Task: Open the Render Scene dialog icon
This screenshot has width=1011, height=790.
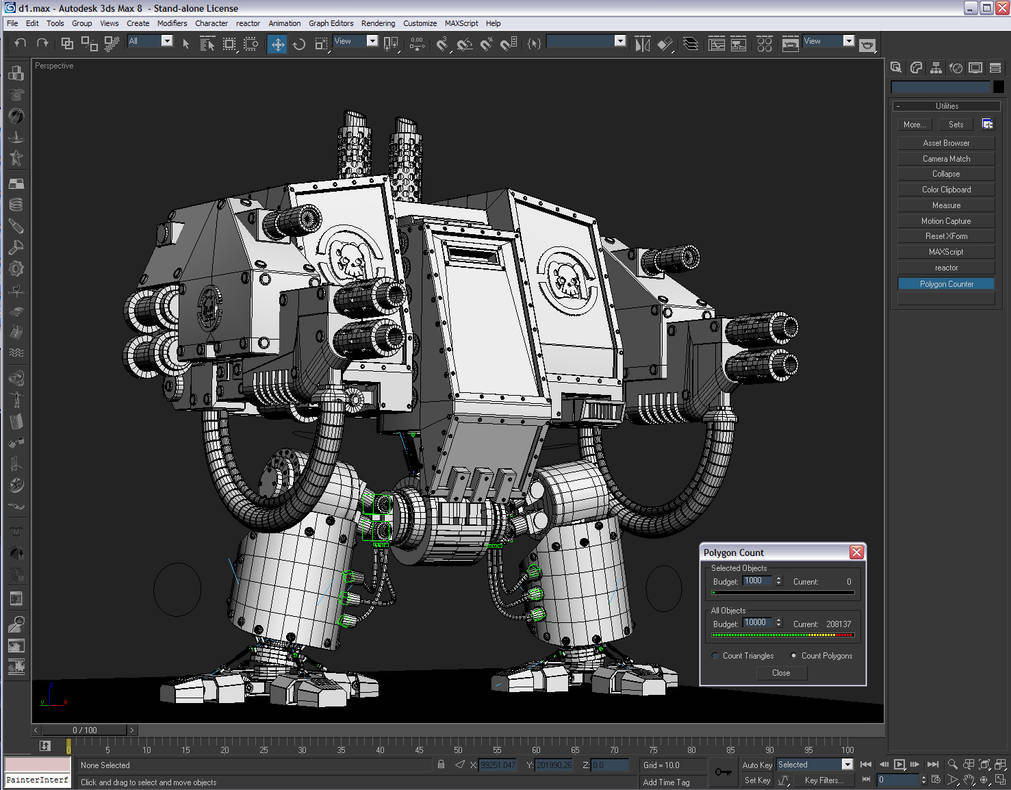Action: 790,44
